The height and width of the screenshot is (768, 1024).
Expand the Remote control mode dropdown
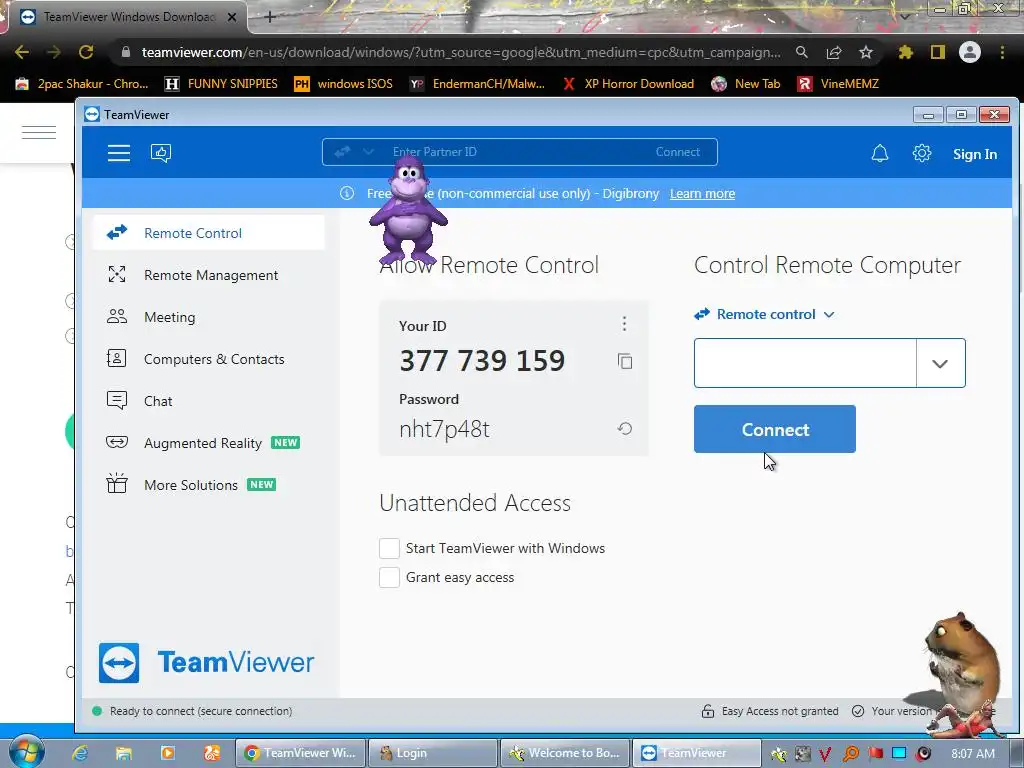tap(765, 314)
